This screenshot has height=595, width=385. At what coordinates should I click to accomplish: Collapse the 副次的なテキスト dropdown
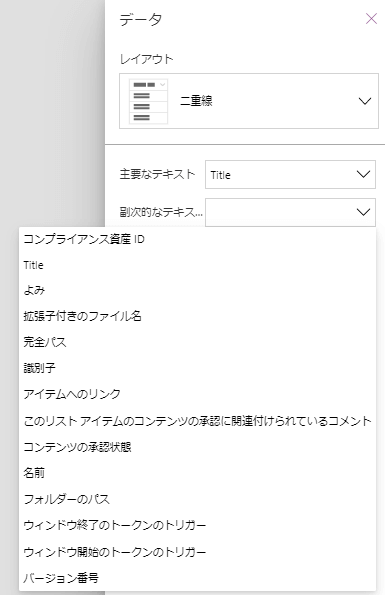[290, 212]
